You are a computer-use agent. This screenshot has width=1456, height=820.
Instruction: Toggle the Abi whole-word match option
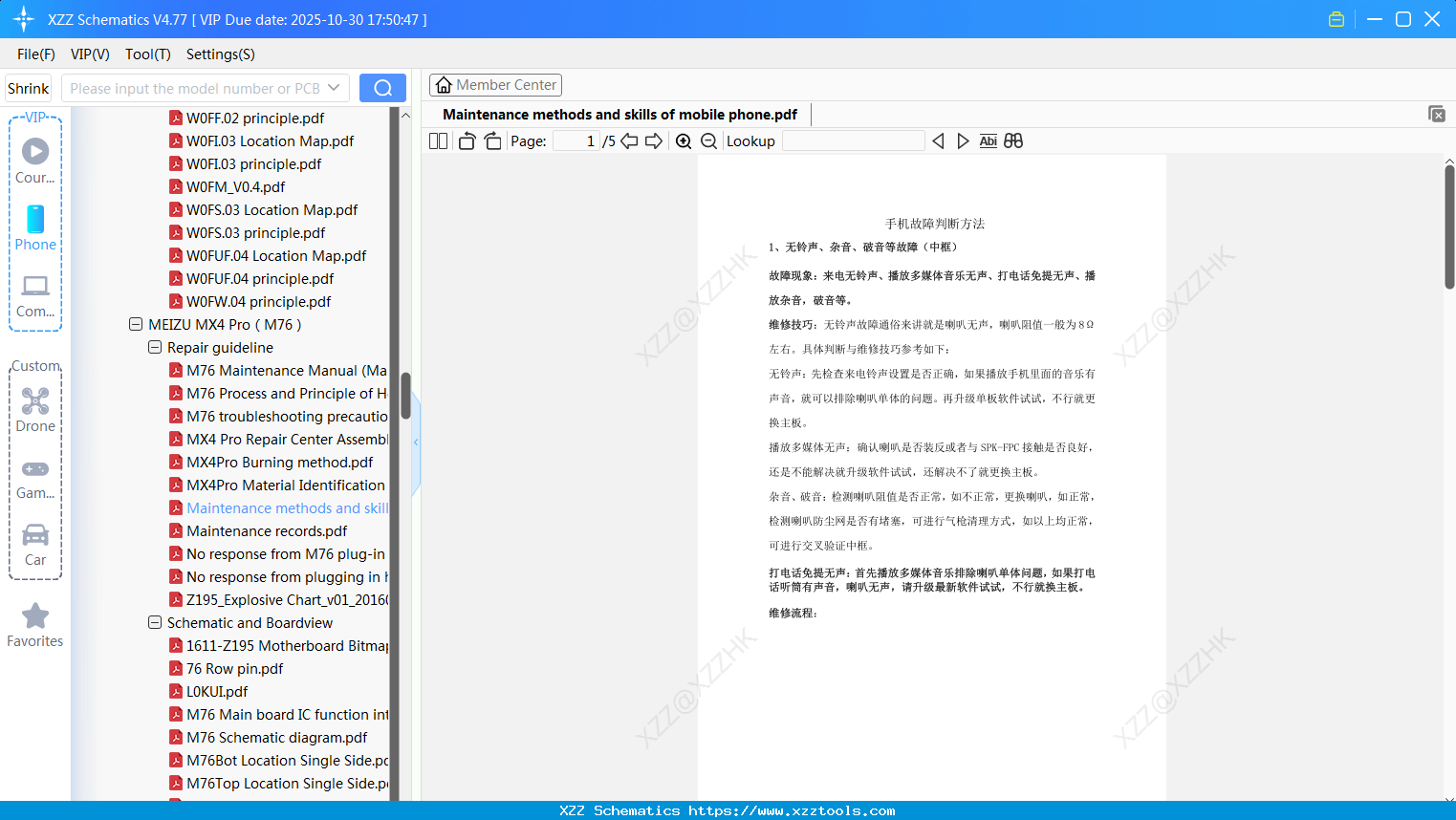(x=988, y=140)
